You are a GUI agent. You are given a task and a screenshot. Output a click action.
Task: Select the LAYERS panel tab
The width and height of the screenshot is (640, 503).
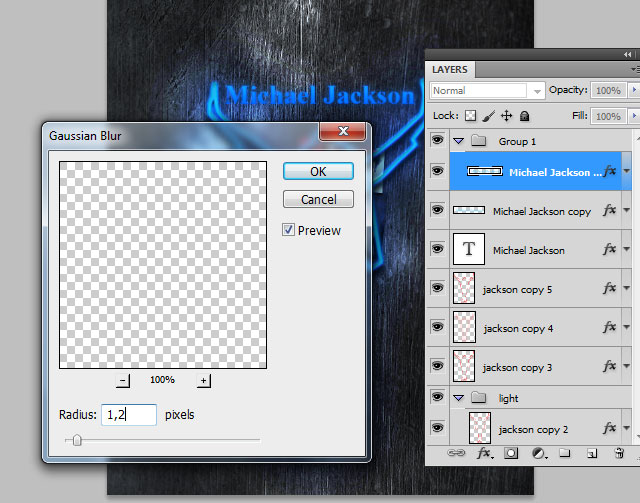click(450, 69)
